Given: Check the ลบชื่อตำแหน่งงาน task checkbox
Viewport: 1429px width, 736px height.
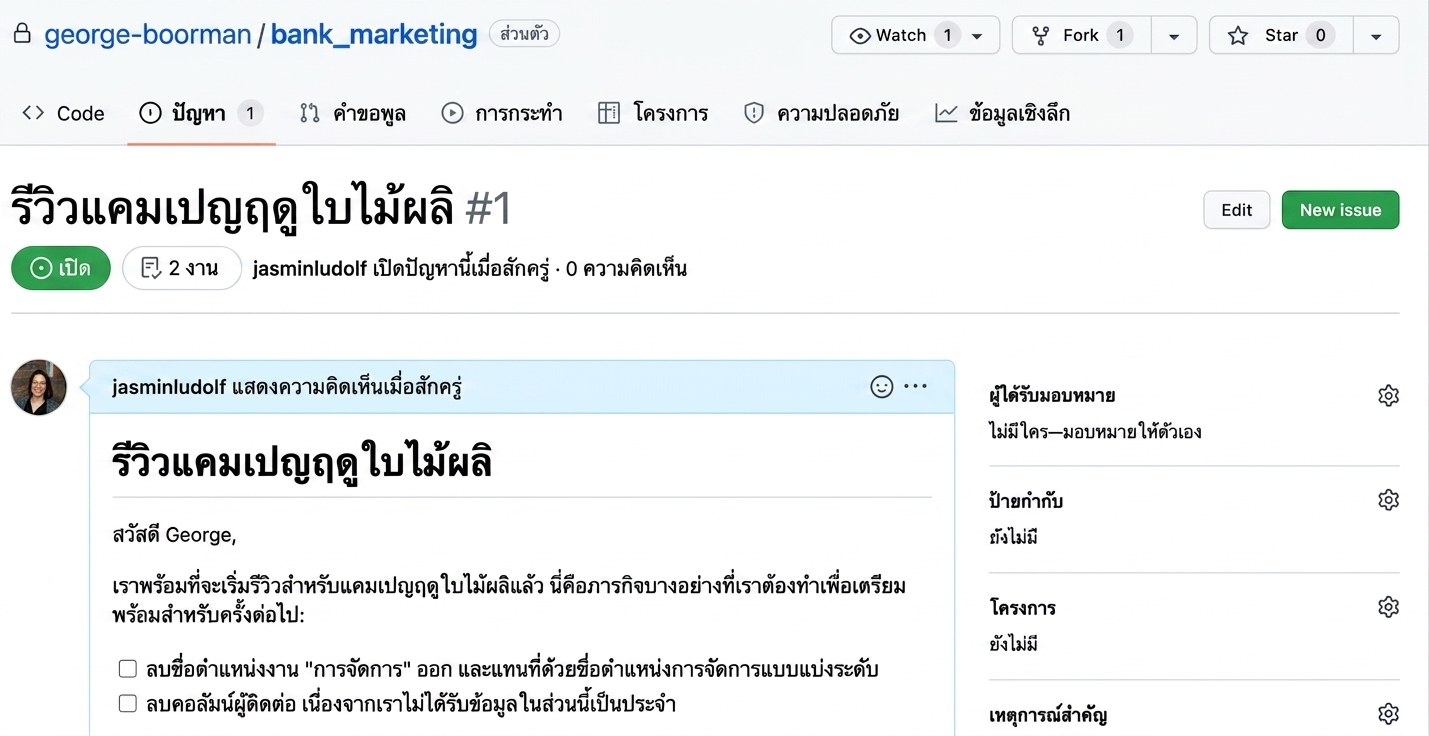Looking at the screenshot, I should click(127, 669).
